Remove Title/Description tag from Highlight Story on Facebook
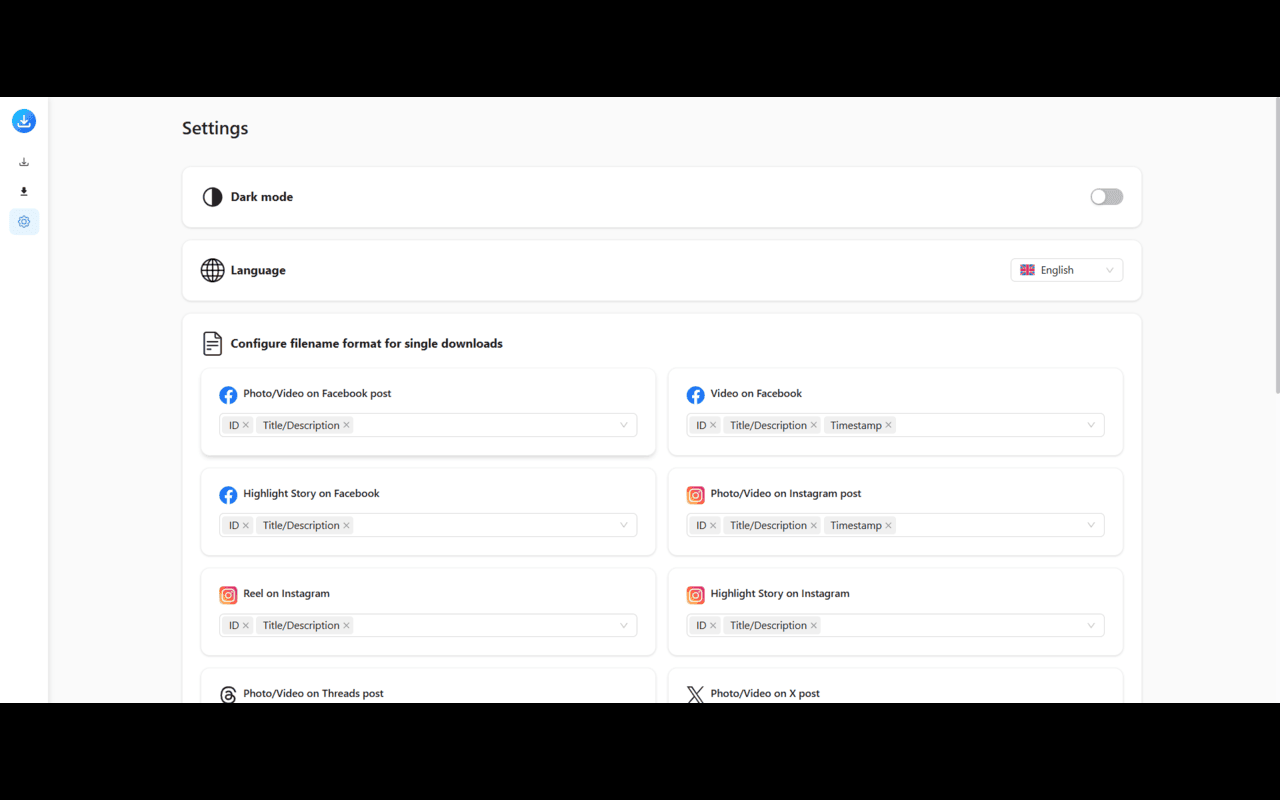The height and width of the screenshot is (800, 1280). click(x=347, y=525)
